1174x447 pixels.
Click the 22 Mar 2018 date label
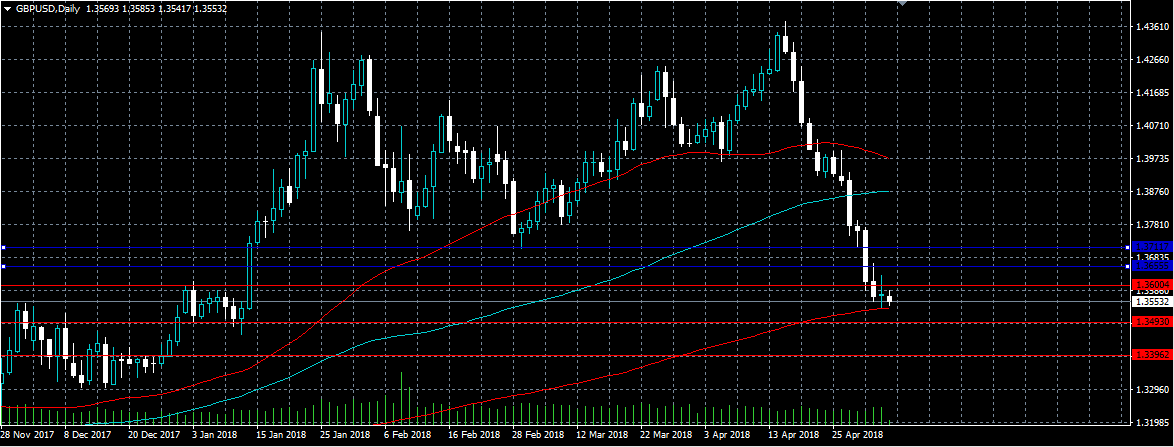[x=666, y=435]
